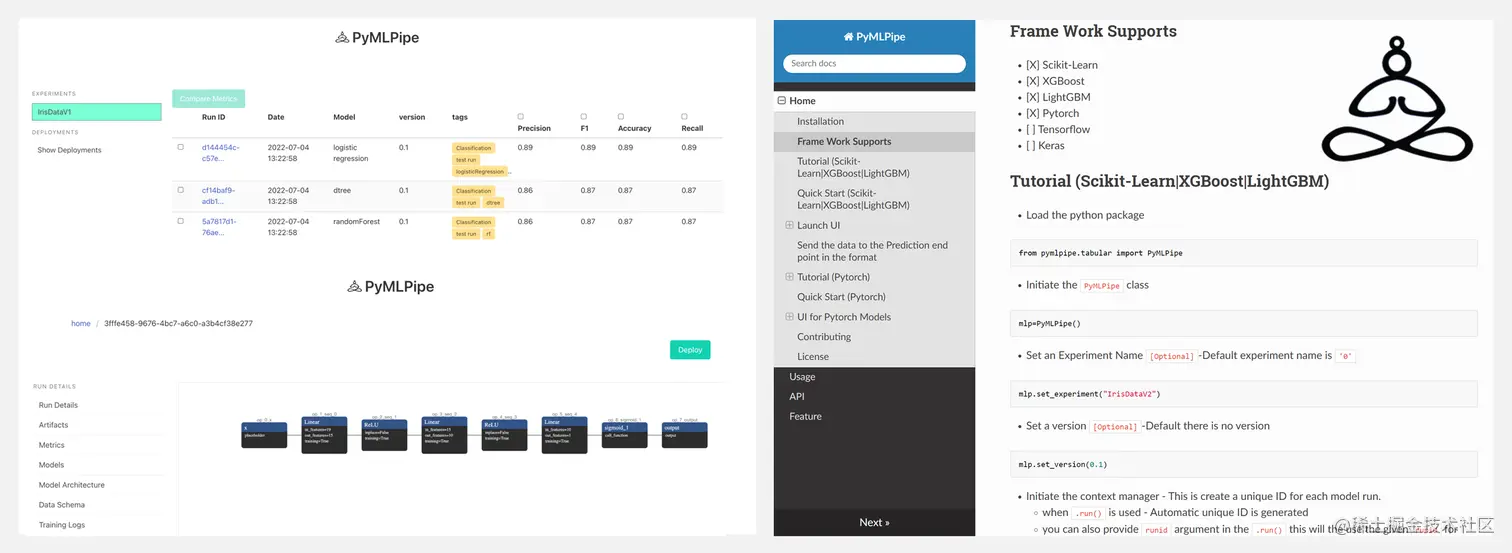
Task: Open the Contributing docs page
Action: 874,337
